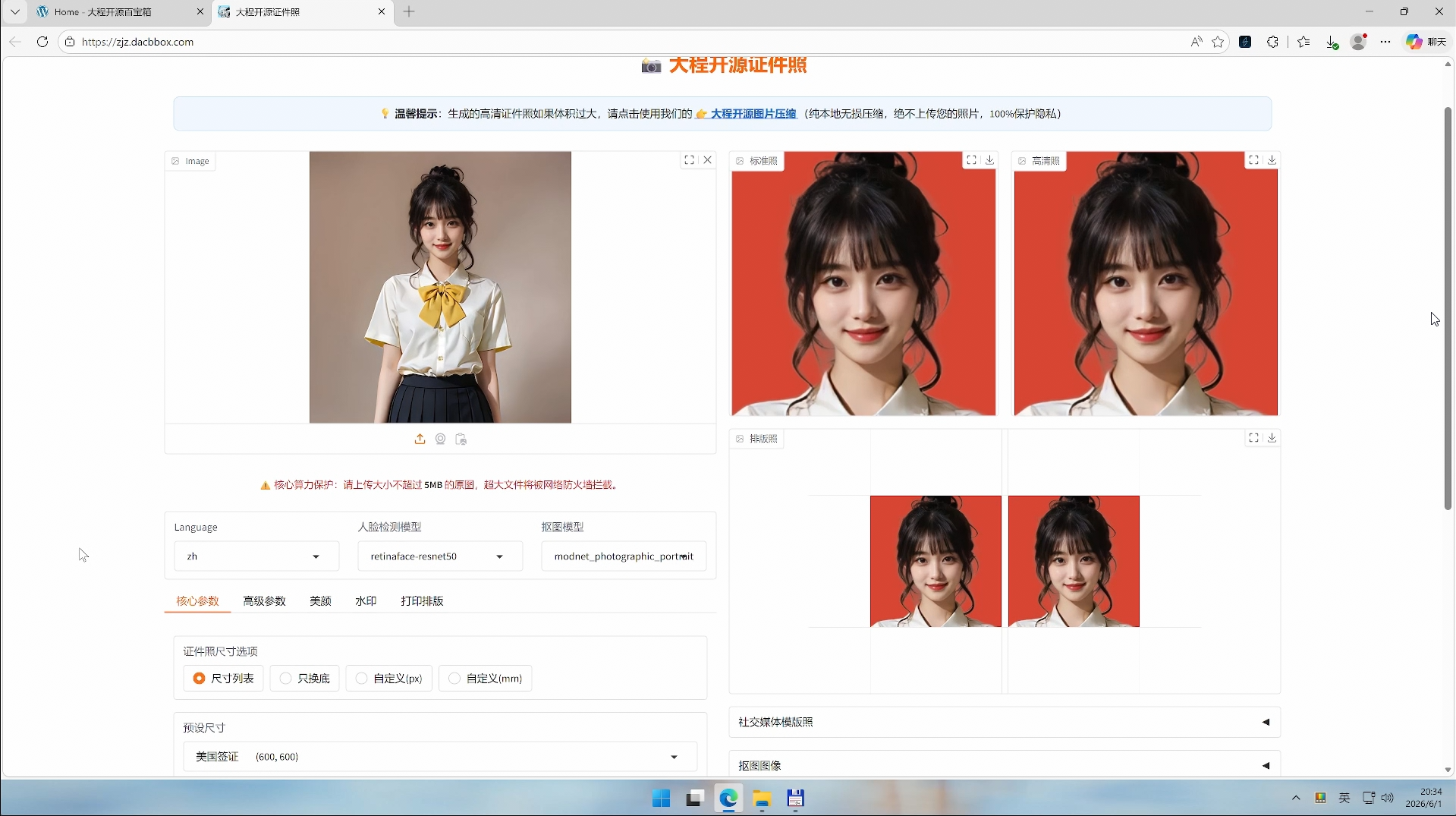The height and width of the screenshot is (816, 1456).
Task: Click the network icon in system tray
Action: click(1369, 798)
